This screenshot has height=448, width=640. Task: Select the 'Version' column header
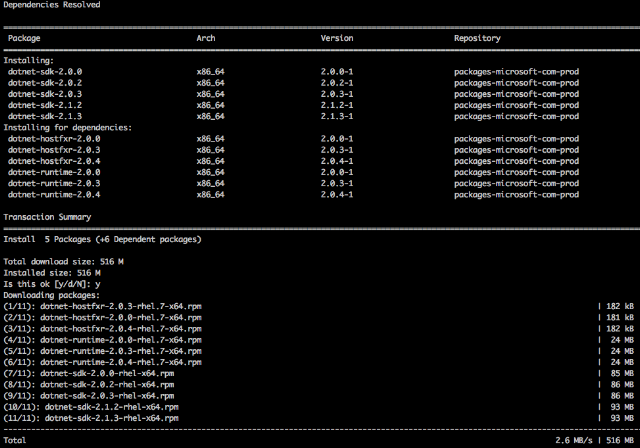coord(337,38)
